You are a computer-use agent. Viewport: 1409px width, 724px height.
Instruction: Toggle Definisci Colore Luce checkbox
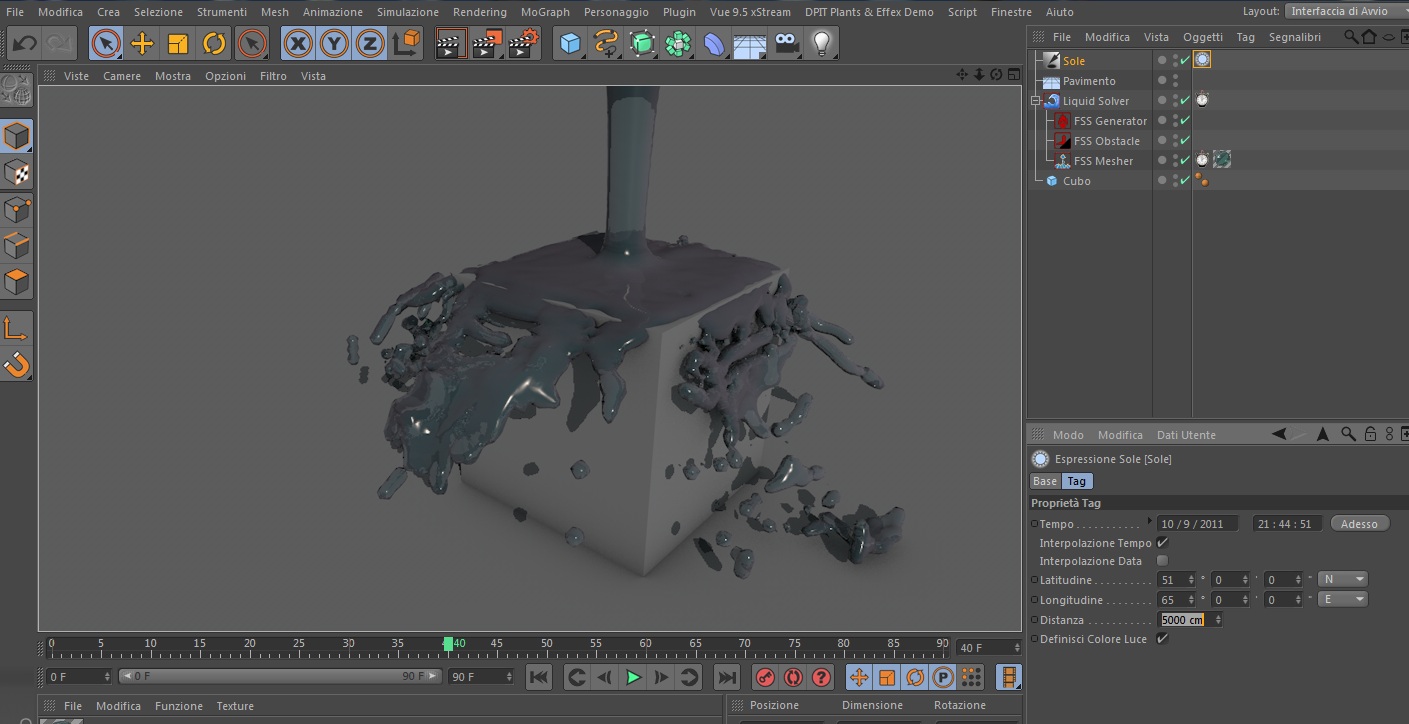(x=1162, y=639)
